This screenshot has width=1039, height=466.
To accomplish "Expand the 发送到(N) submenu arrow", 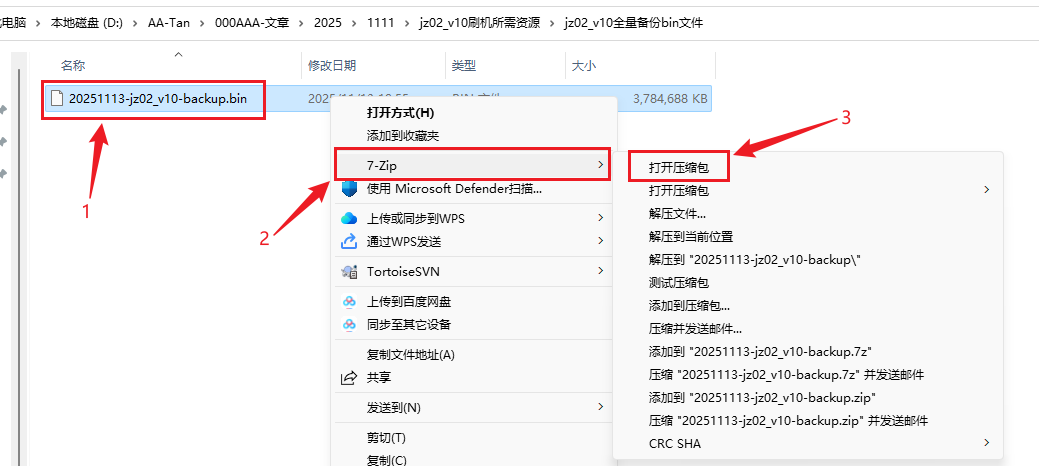I will pos(600,407).
